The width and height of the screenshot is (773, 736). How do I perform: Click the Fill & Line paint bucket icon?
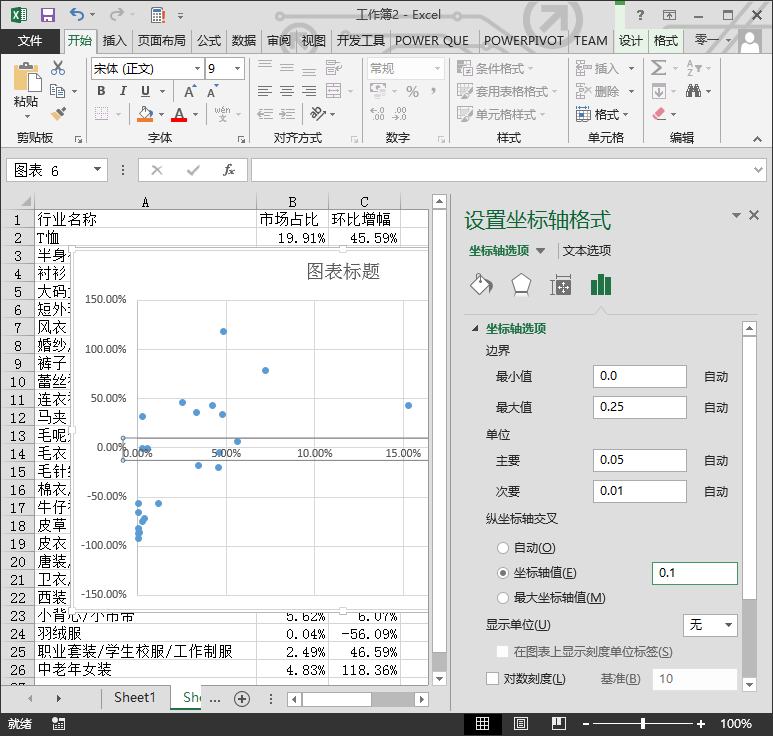481,285
